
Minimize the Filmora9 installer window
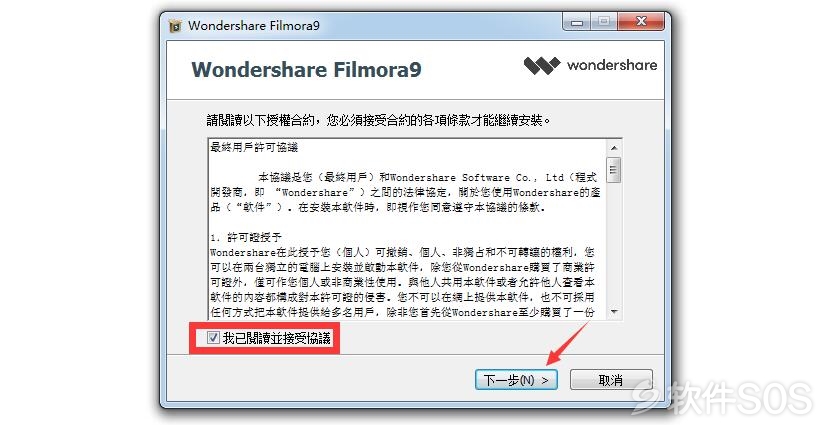577,22
